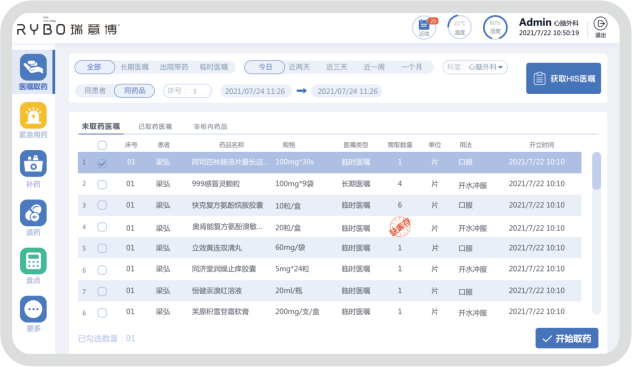The height and width of the screenshot is (367, 632).
Task: Check the 同济堂润燥止痒胶囊 row checkbox
Action: click(x=102, y=270)
